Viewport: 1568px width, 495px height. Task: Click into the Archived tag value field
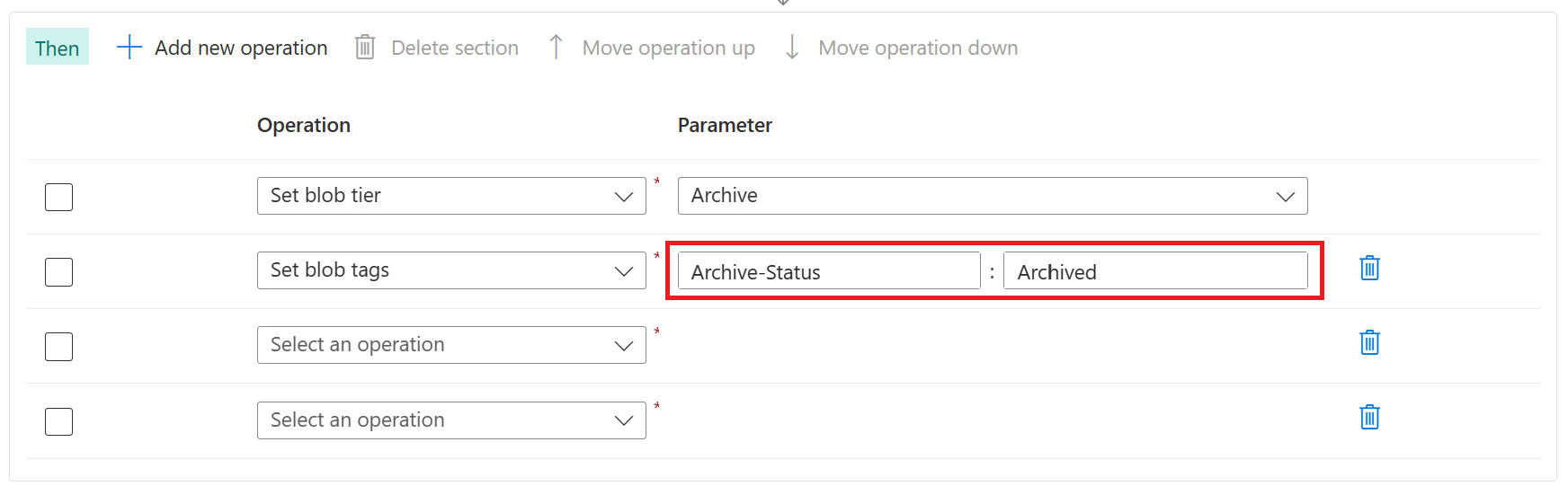pos(1155,271)
